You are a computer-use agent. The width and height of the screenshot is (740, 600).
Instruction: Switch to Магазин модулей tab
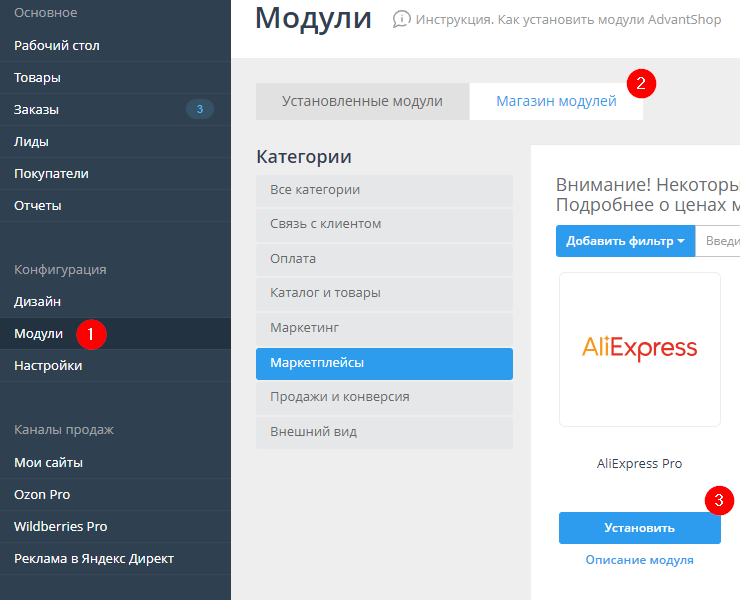pos(556,101)
